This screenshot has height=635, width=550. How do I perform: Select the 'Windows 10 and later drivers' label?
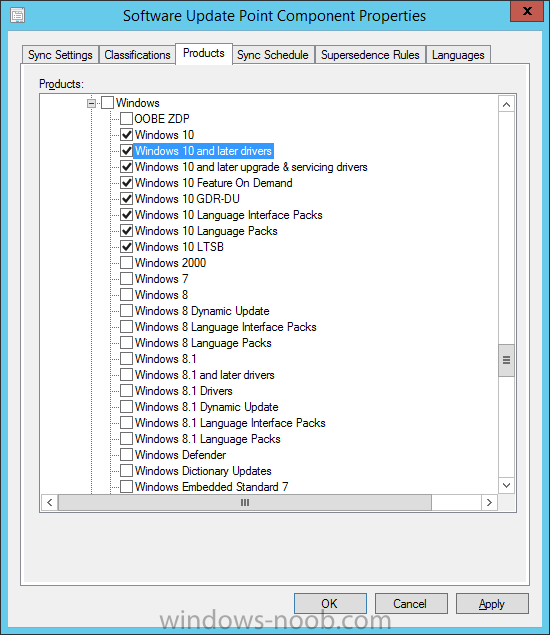pos(203,151)
